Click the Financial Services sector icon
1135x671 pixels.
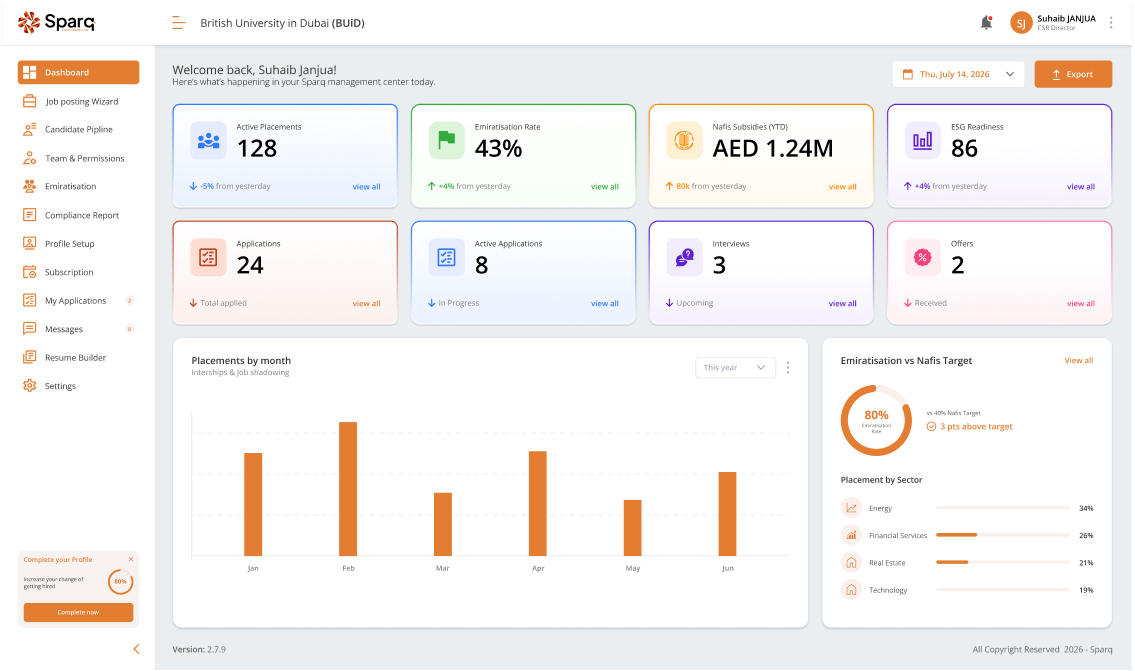(851, 536)
